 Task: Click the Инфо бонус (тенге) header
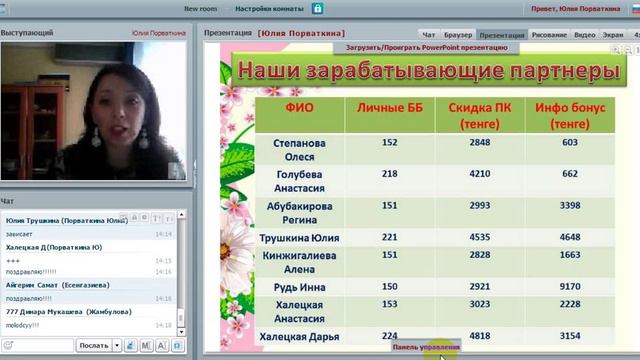[x=570, y=115]
